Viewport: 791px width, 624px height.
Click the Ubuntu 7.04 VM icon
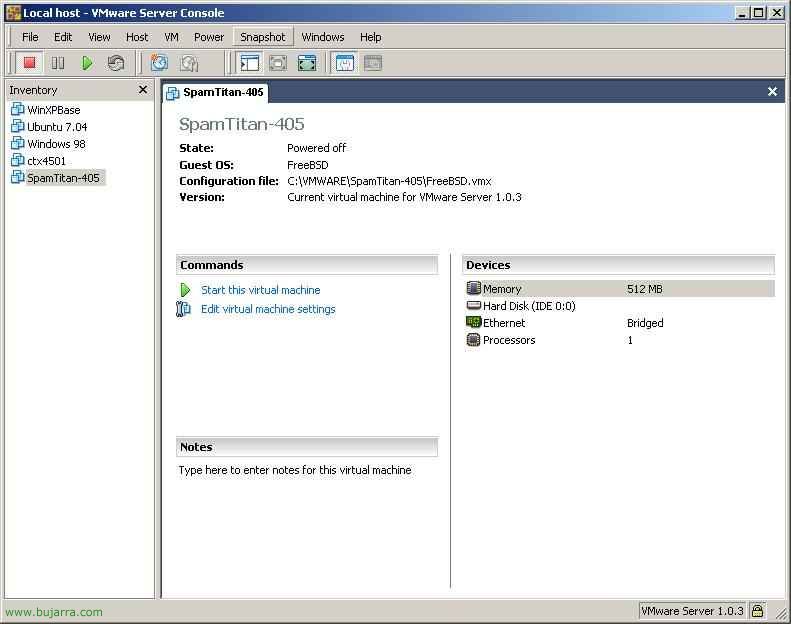18,126
